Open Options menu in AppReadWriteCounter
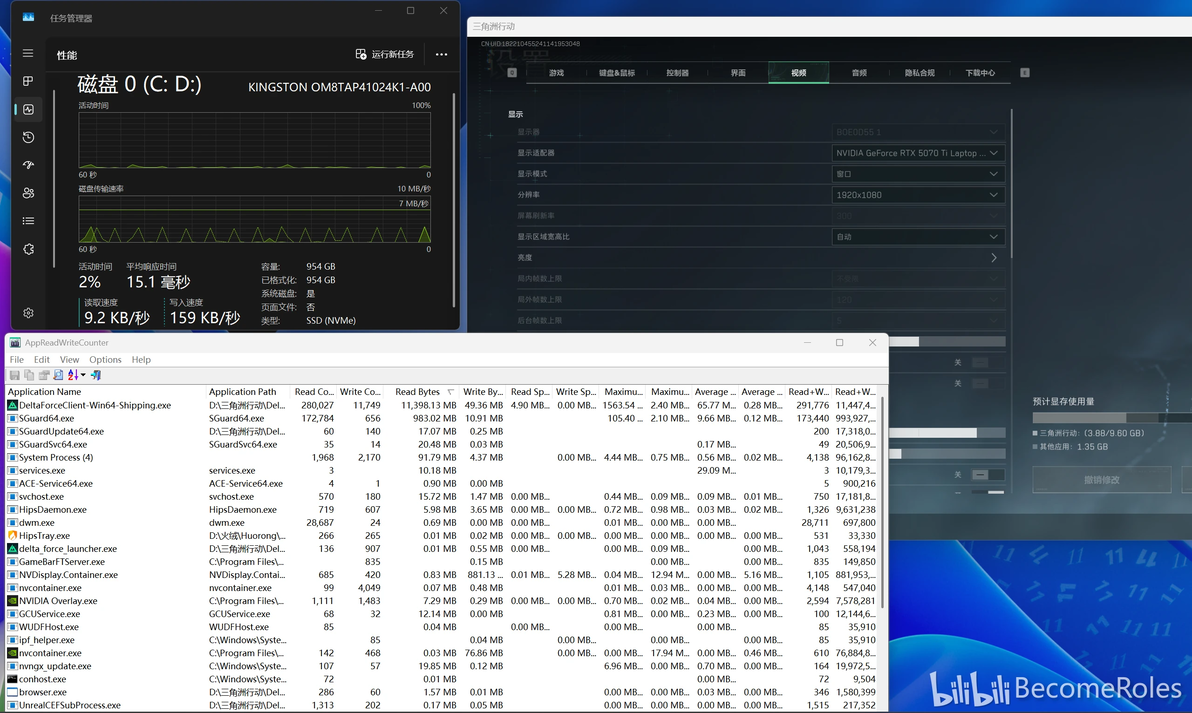 click(x=105, y=360)
